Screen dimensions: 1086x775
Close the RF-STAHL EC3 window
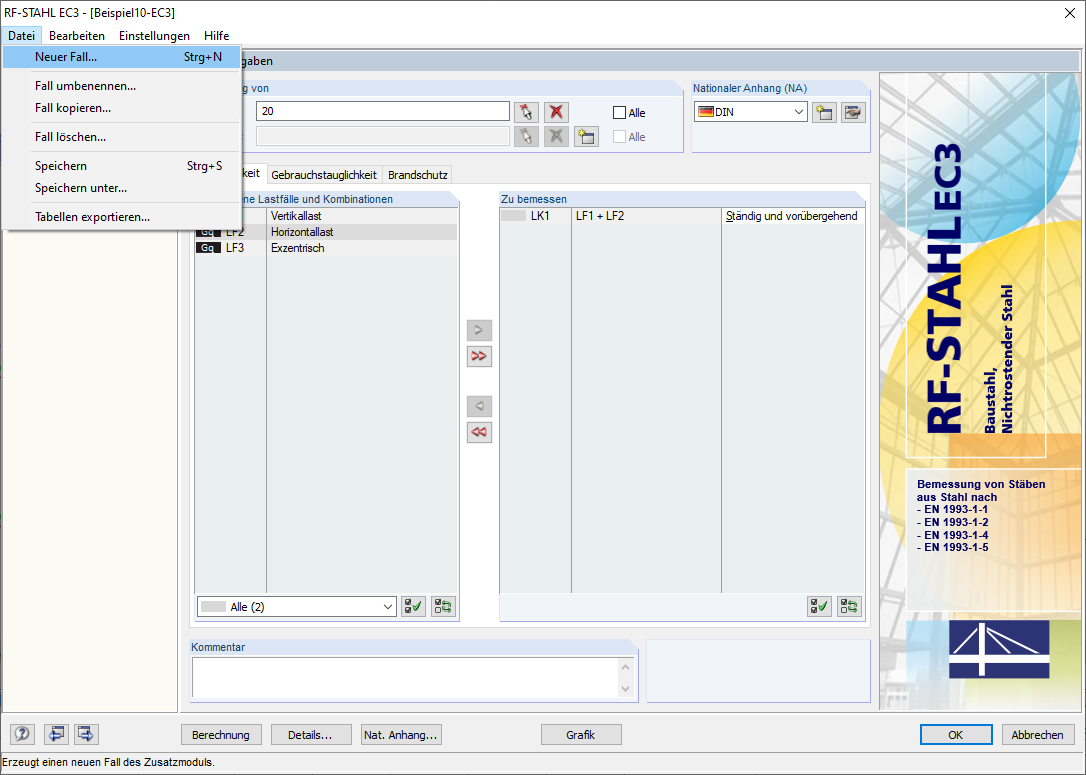click(1070, 13)
